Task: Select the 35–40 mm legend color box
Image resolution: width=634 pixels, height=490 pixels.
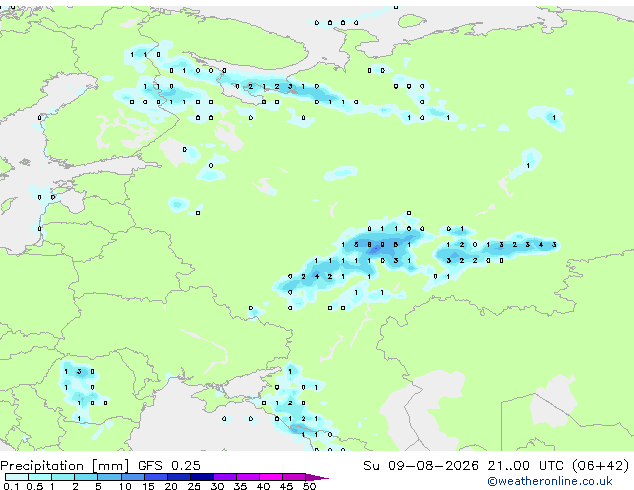Action: point(248,477)
